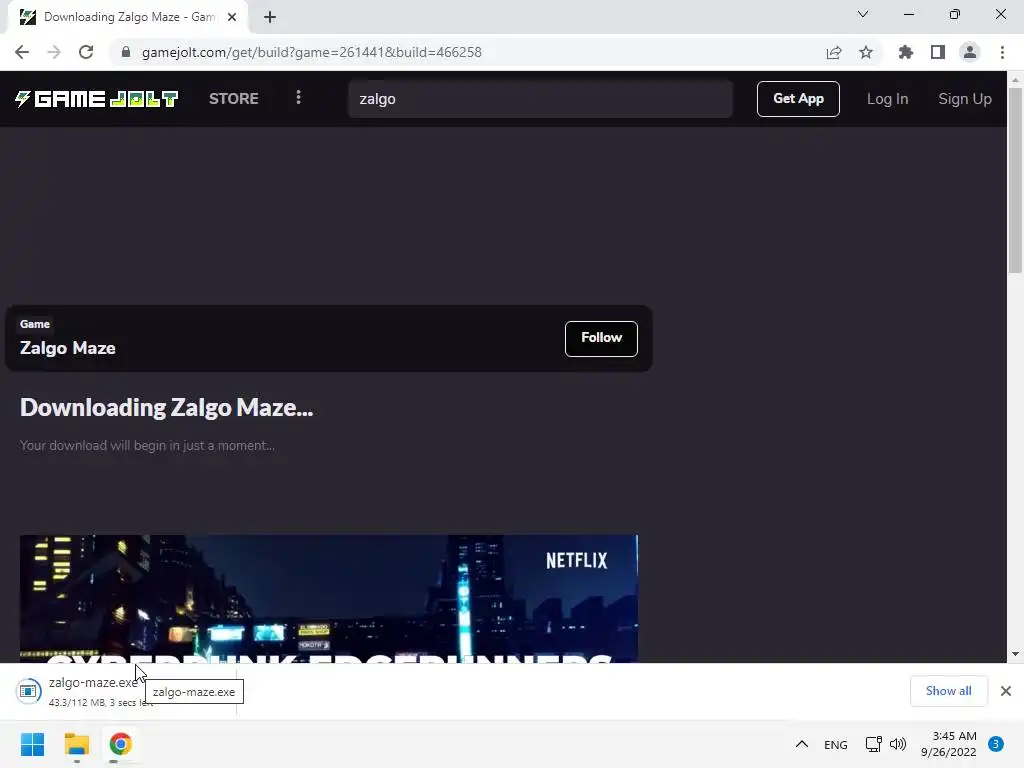The width and height of the screenshot is (1024, 768).
Task: Click the scrollbar down arrow
Action: tap(1015, 654)
